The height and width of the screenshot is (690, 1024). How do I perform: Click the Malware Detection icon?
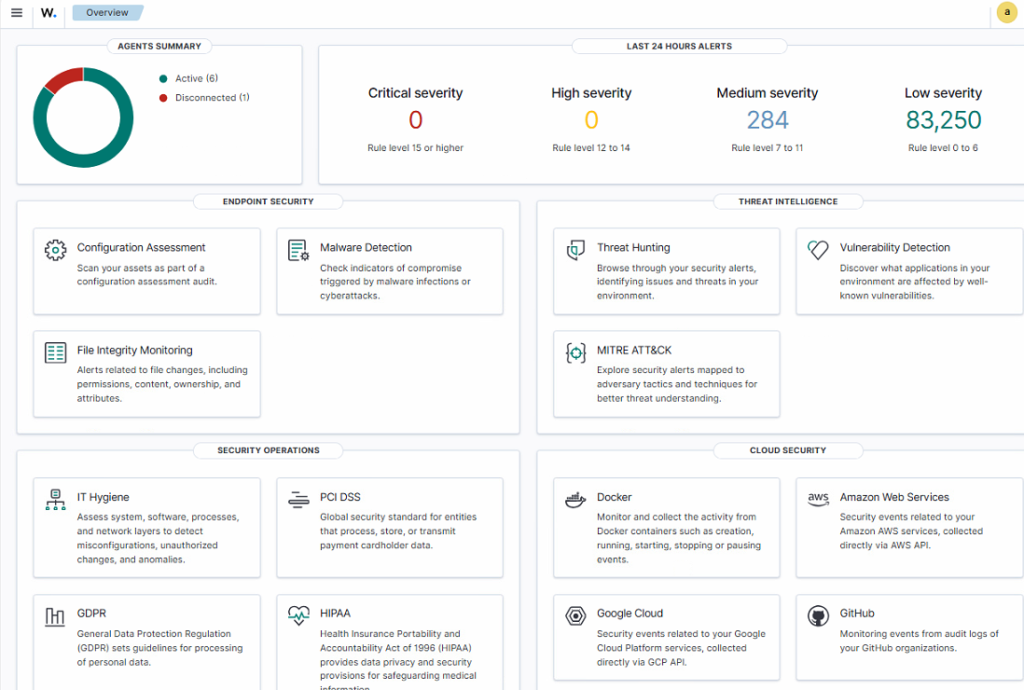298,250
